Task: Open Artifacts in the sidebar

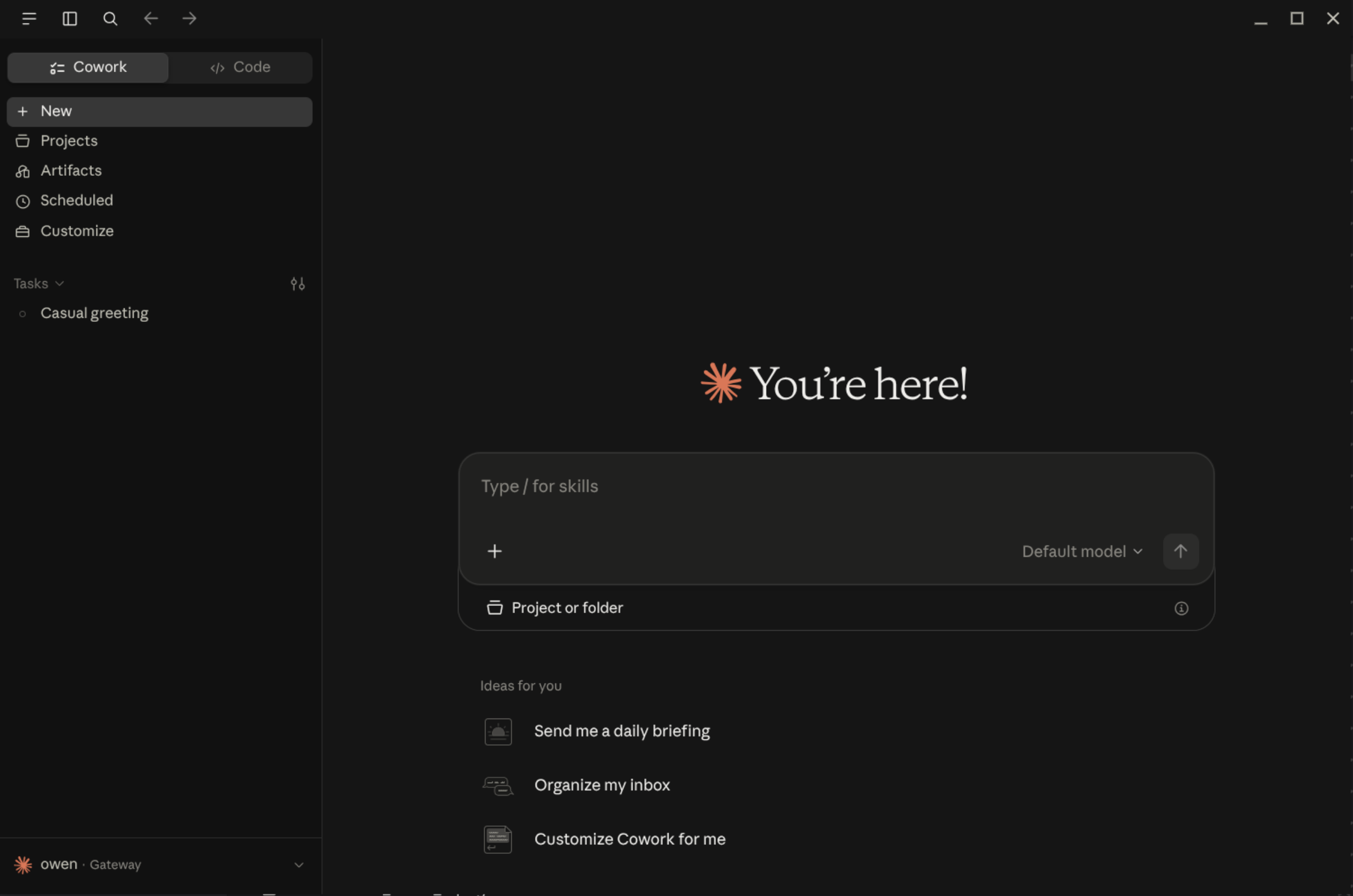Action: (x=160, y=171)
